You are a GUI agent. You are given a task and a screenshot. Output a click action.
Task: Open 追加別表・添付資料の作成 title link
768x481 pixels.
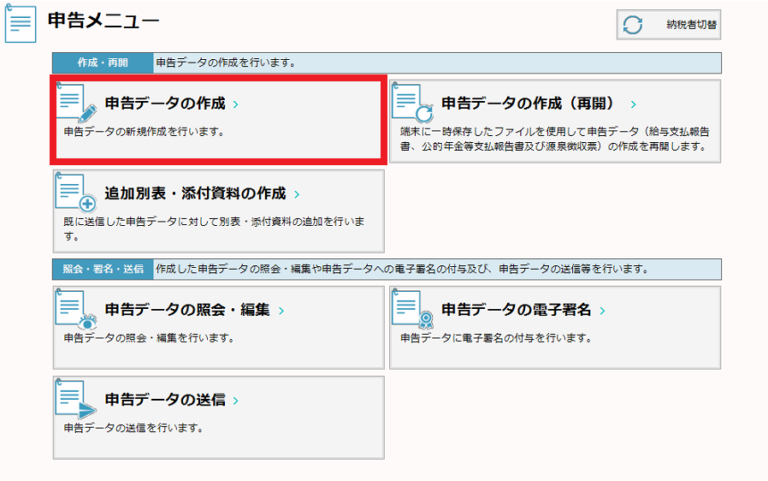pos(195,193)
